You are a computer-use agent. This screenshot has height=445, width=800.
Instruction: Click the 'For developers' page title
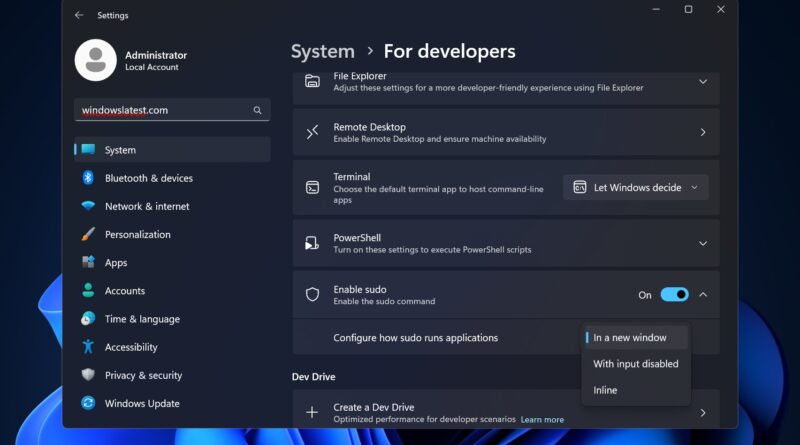(449, 51)
